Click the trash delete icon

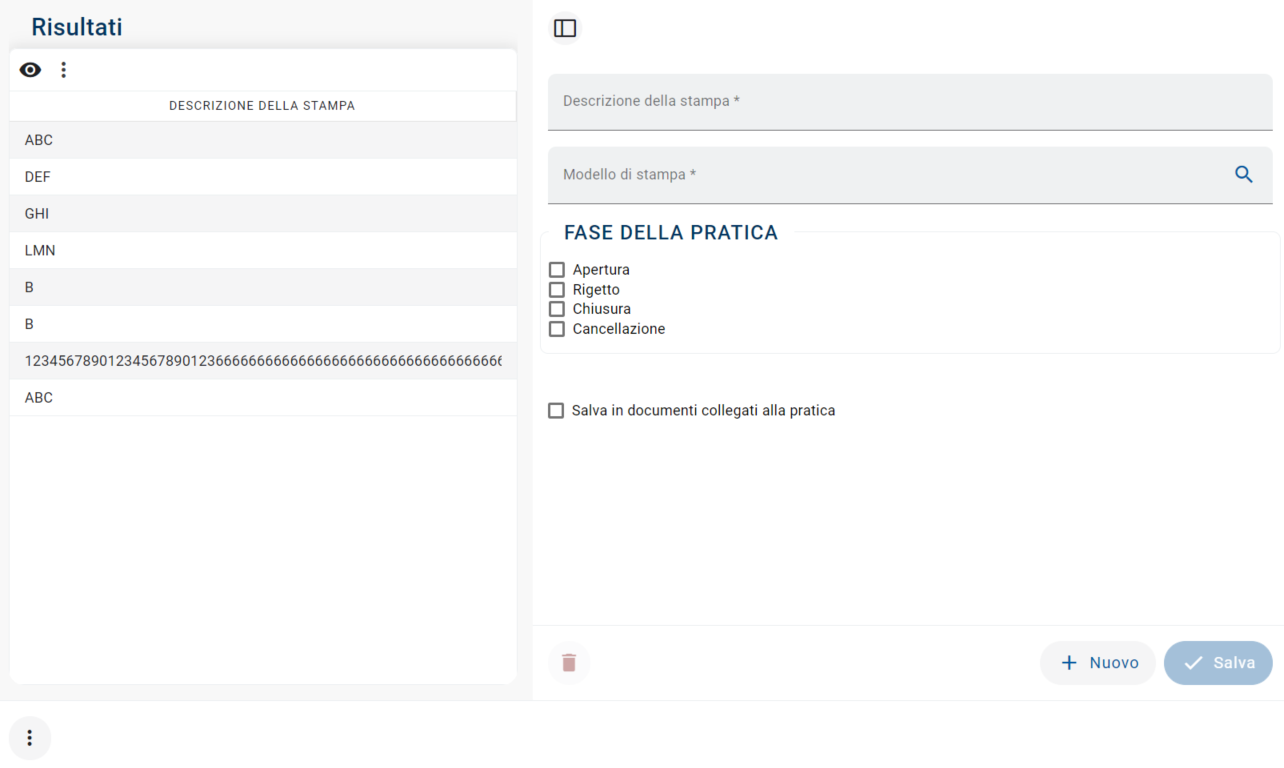(569, 663)
